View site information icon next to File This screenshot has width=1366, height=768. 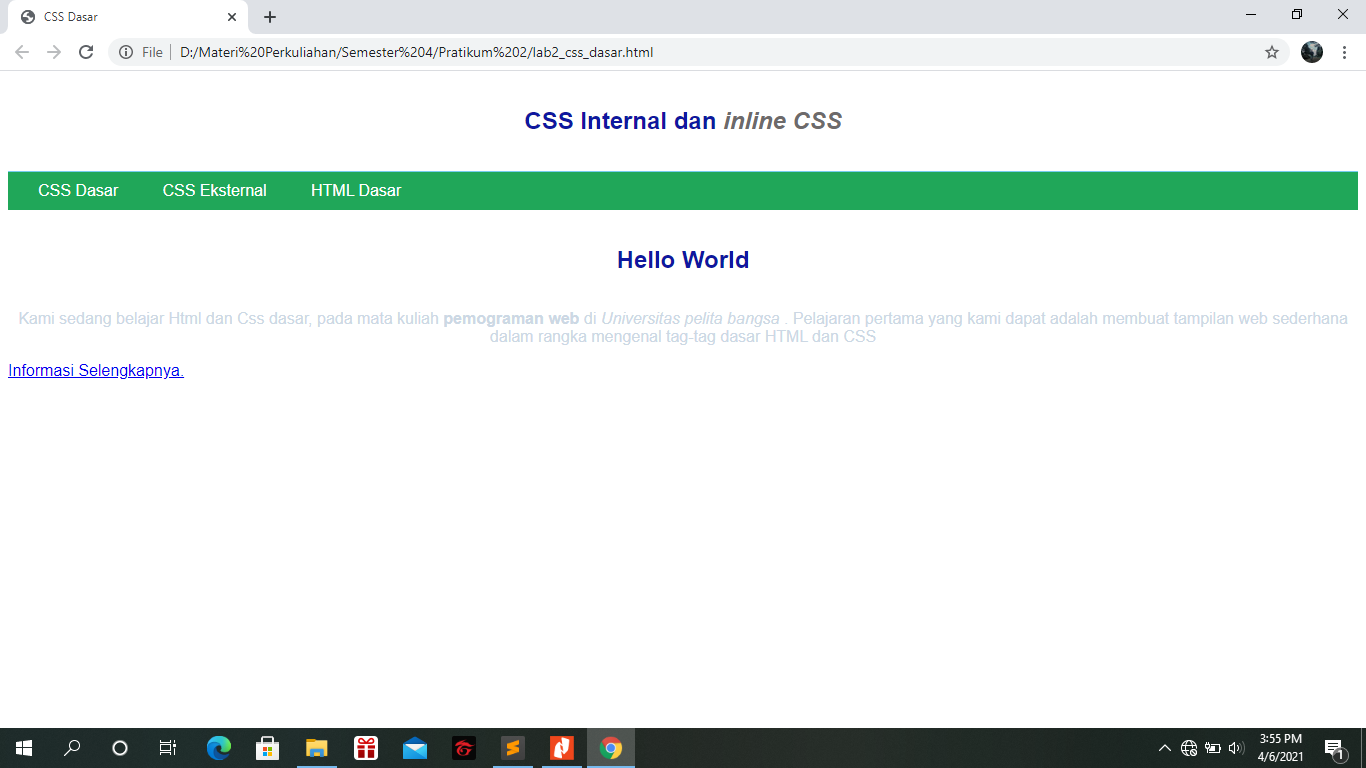126,52
